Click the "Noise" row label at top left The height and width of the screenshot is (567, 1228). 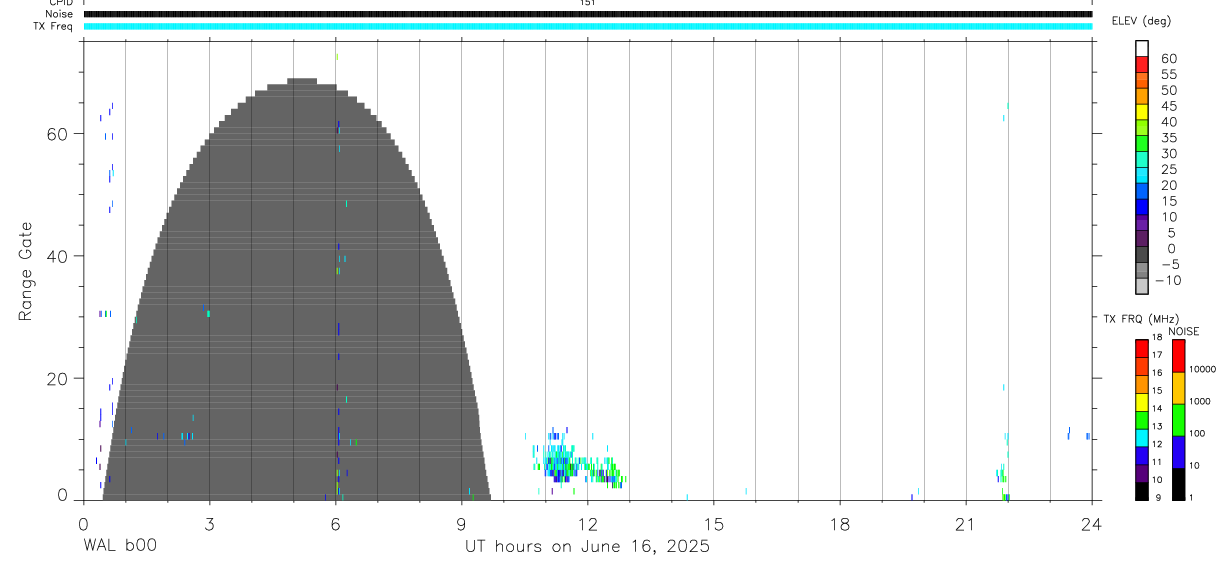coord(60,14)
